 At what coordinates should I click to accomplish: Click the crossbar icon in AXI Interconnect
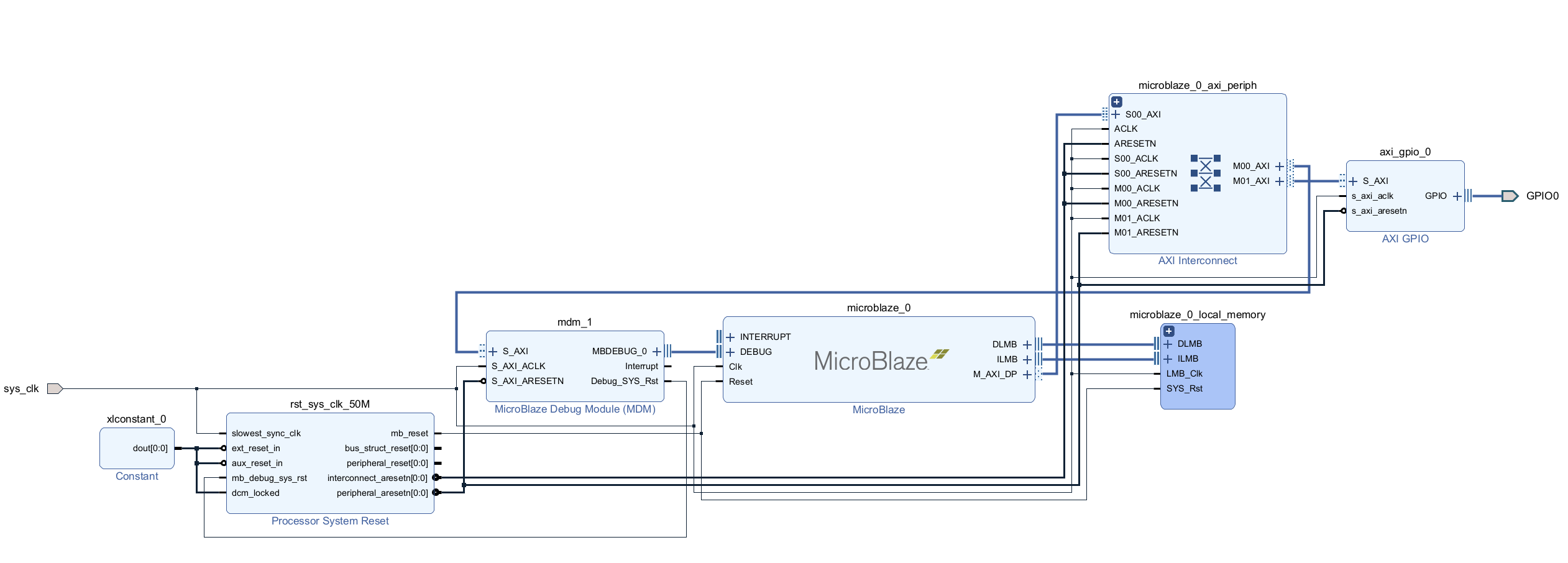(1206, 173)
